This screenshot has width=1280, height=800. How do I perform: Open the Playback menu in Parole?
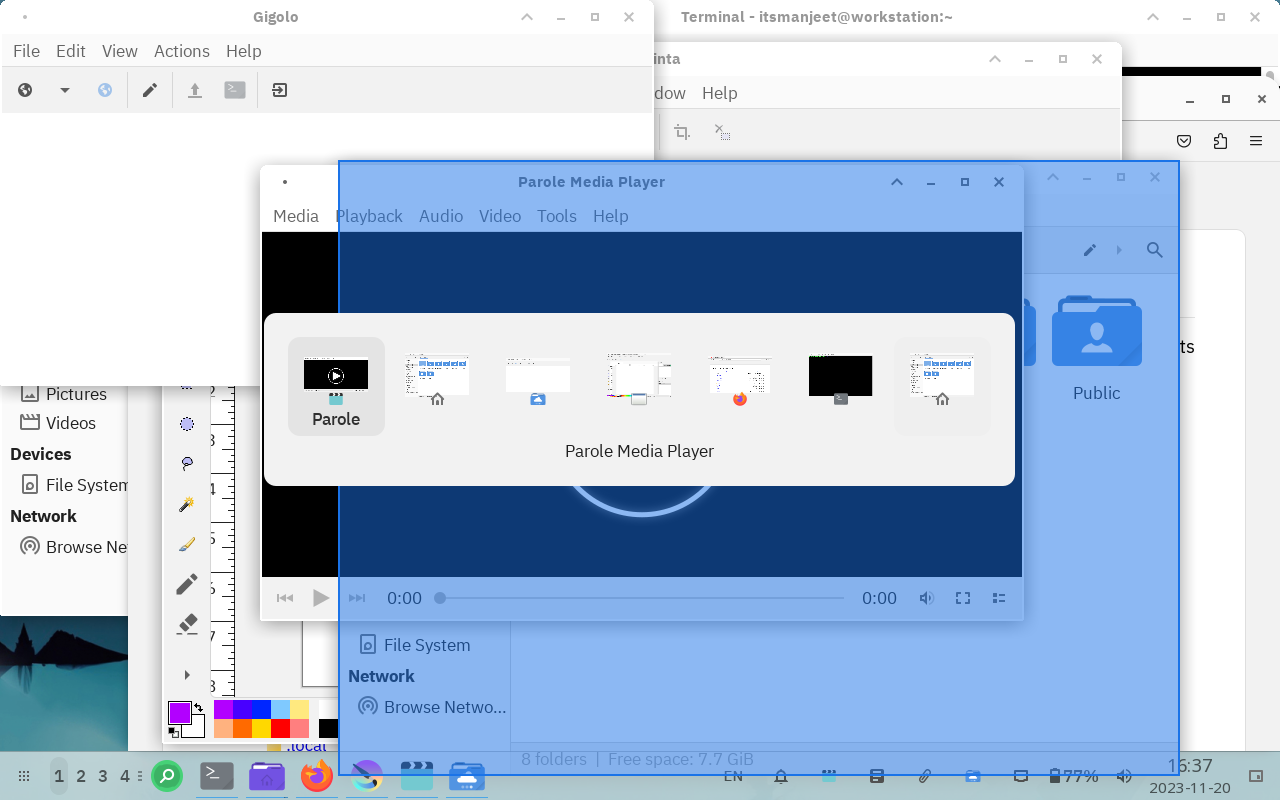coord(369,216)
